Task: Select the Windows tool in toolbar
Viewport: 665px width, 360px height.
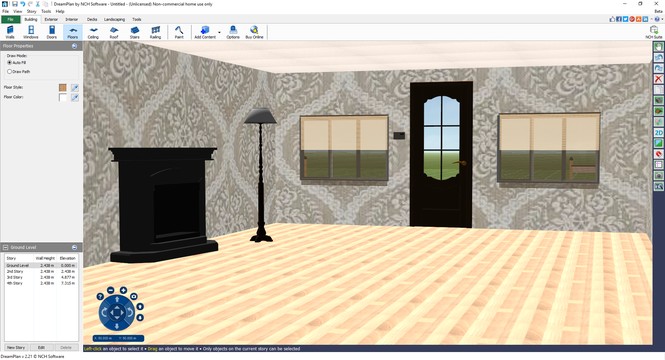Action: click(x=31, y=32)
